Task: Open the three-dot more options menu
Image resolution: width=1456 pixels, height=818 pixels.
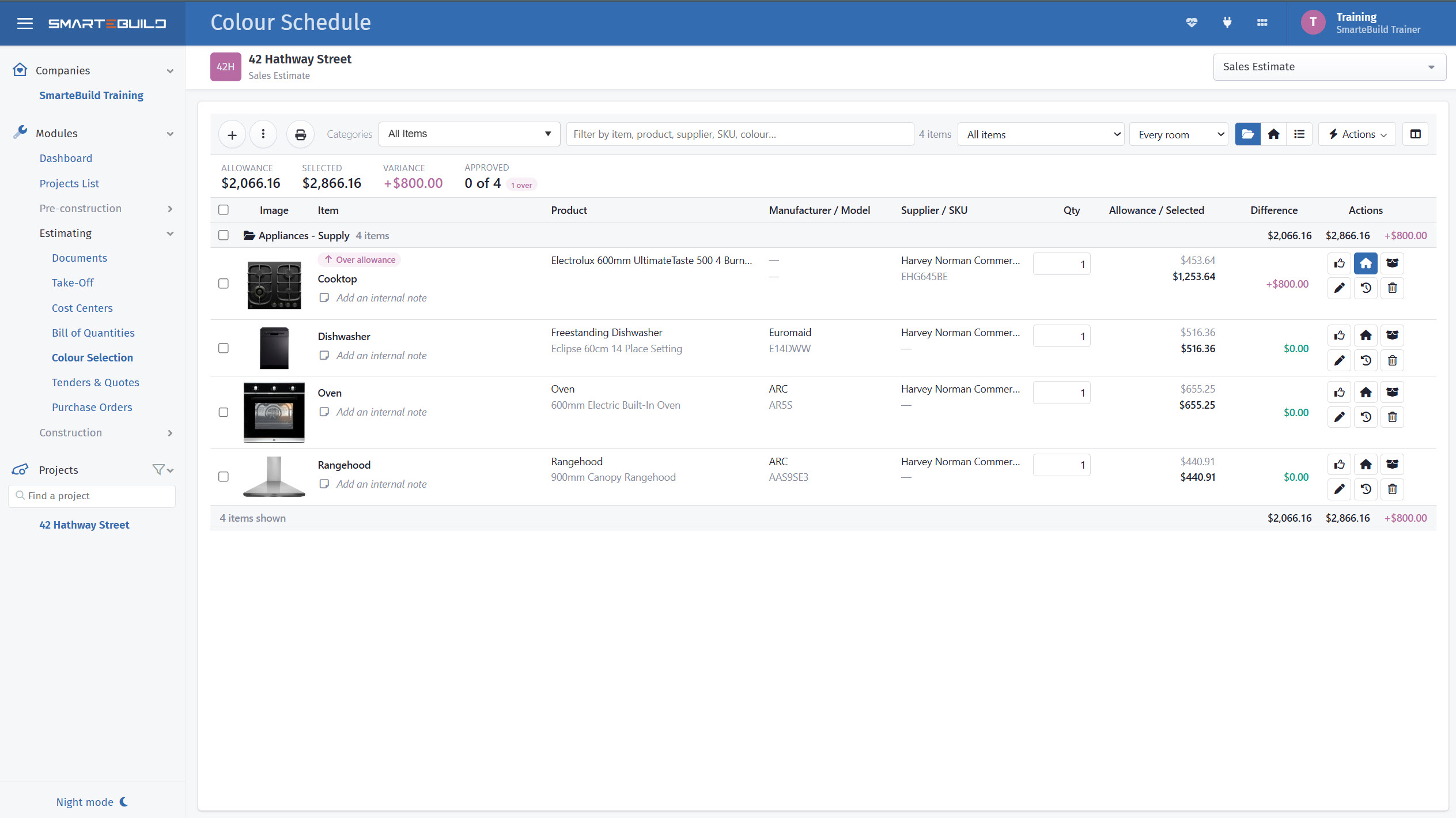Action: [x=263, y=134]
